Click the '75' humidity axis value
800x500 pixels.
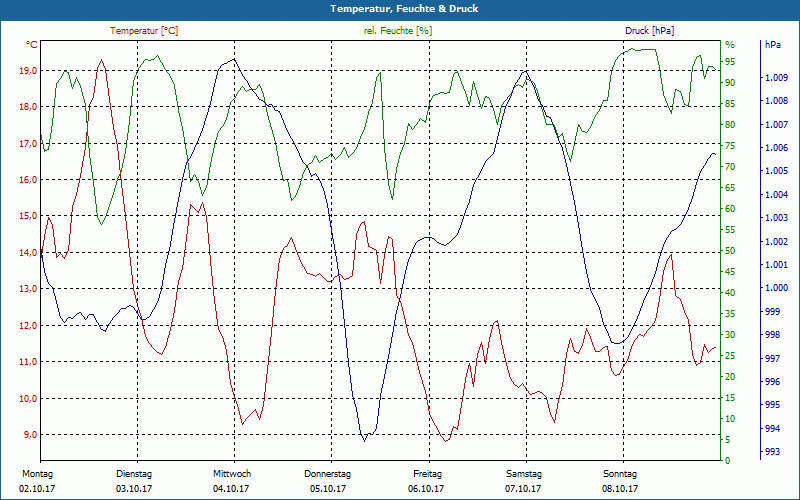click(730, 146)
